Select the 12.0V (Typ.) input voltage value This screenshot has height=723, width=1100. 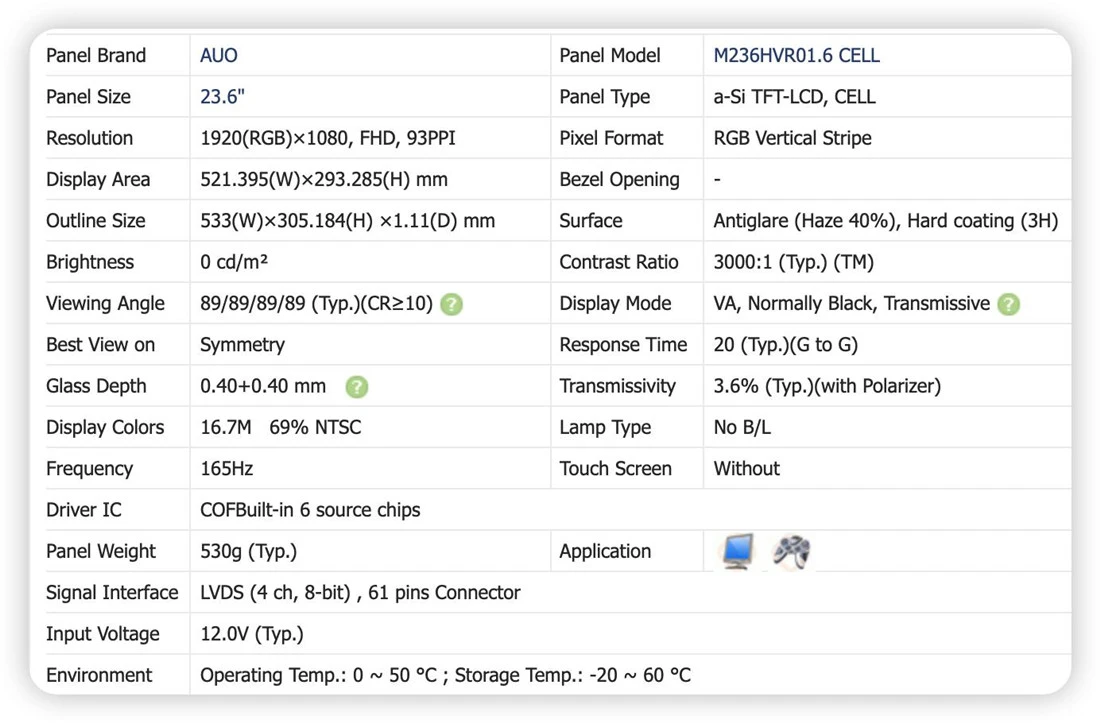click(x=252, y=635)
